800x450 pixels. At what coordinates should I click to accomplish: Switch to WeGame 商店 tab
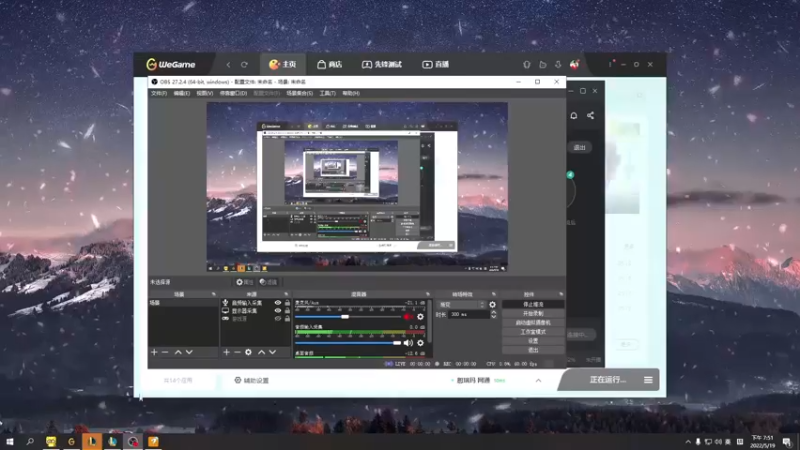click(330, 64)
